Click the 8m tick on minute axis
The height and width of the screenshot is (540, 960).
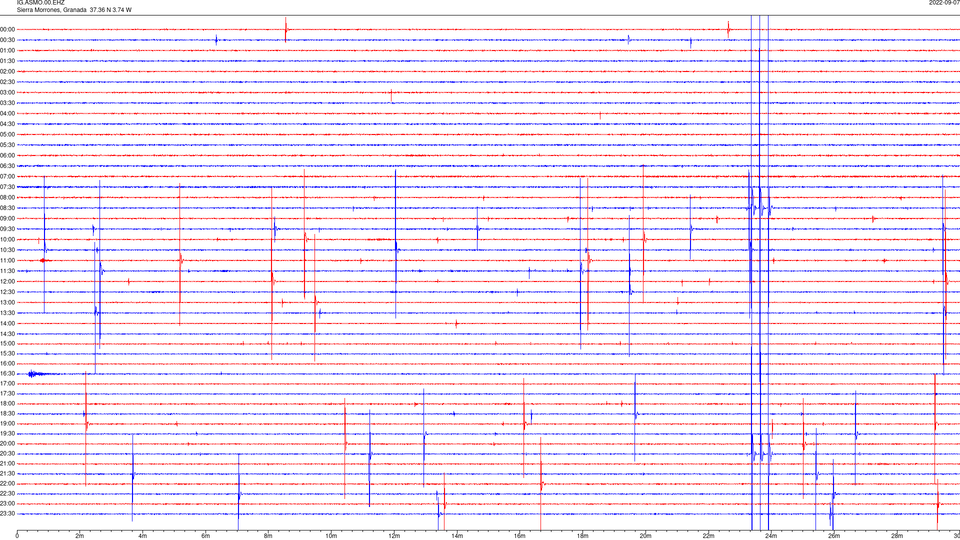(x=268, y=536)
